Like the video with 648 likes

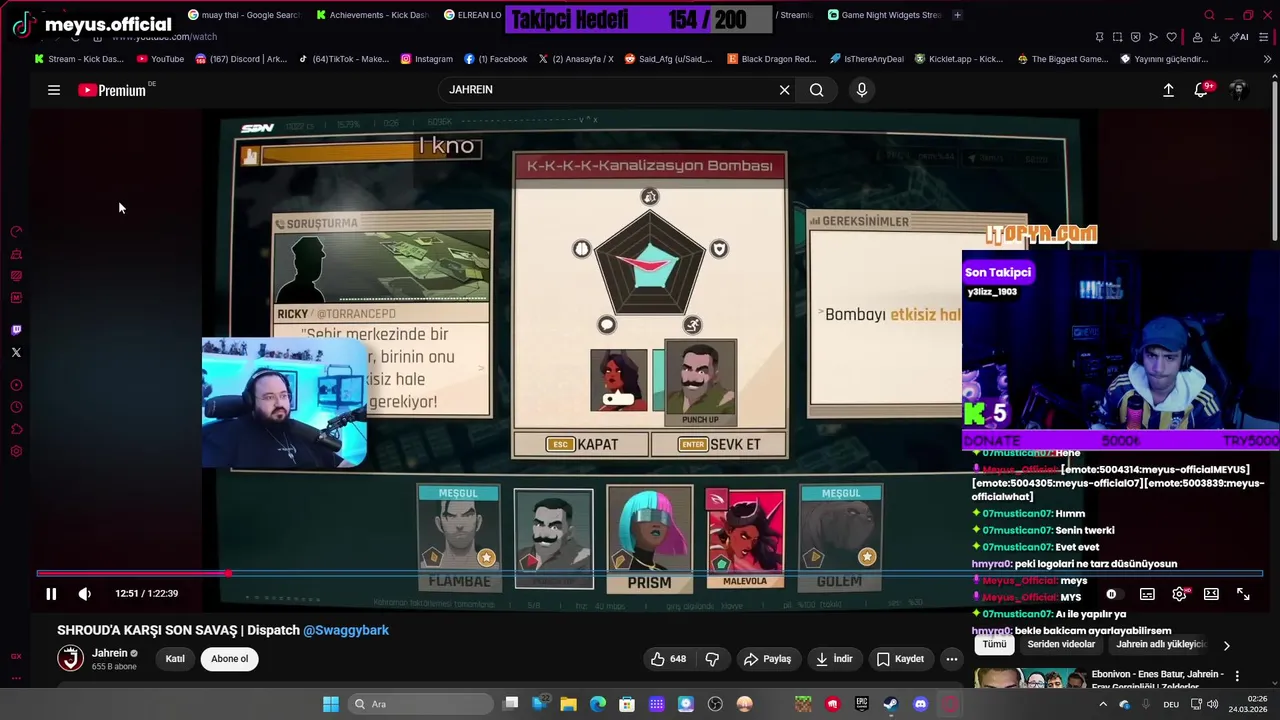[x=668, y=659]
